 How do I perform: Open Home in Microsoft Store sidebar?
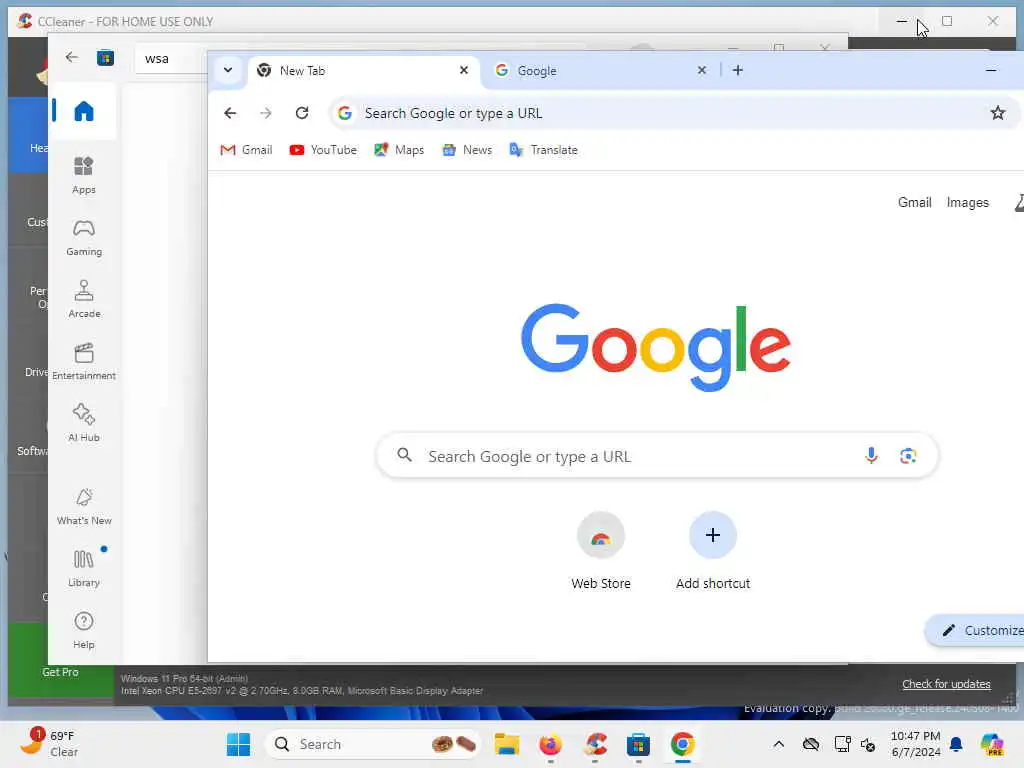click(84, 111)
